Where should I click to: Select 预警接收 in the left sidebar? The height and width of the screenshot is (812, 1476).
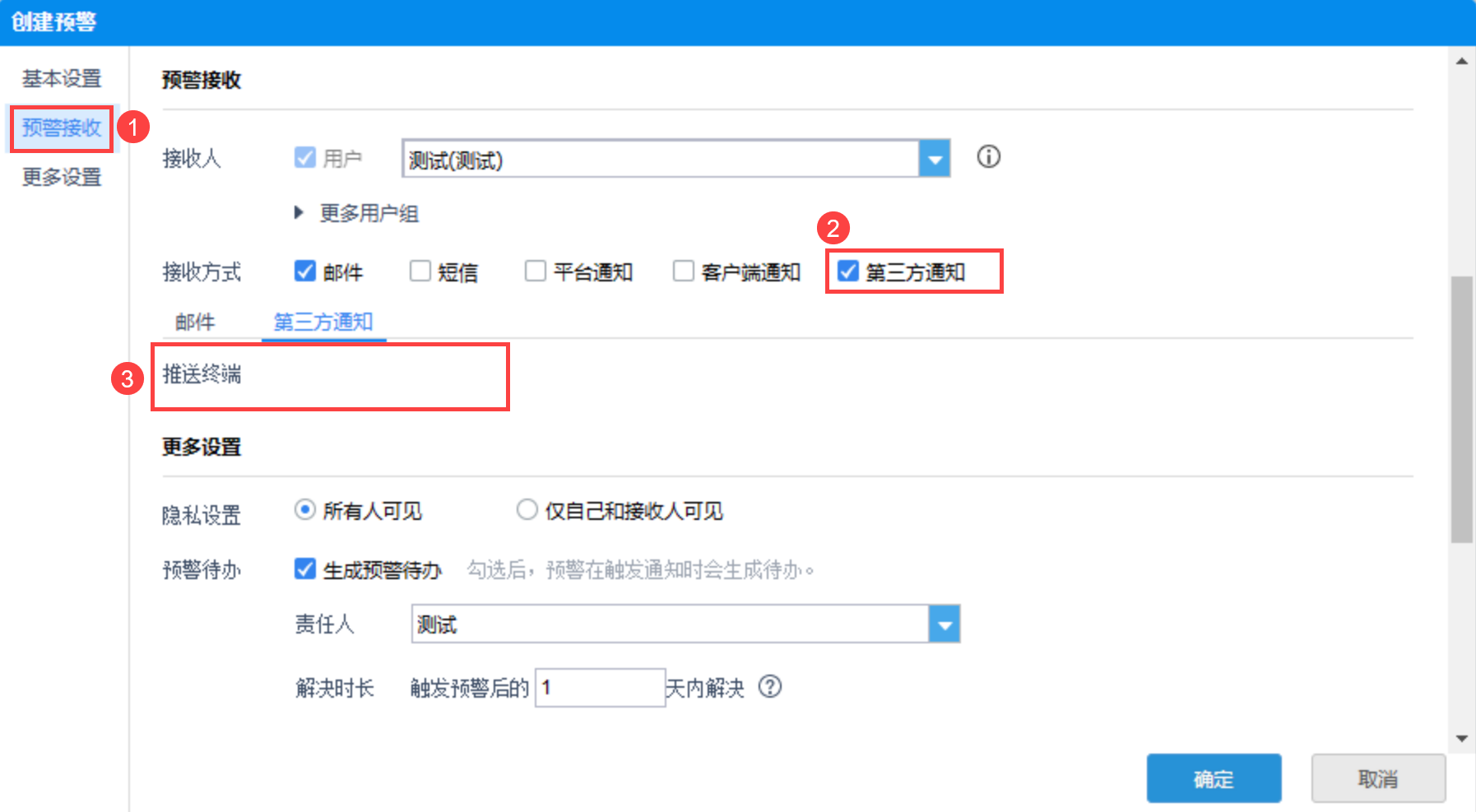[62, 128]
